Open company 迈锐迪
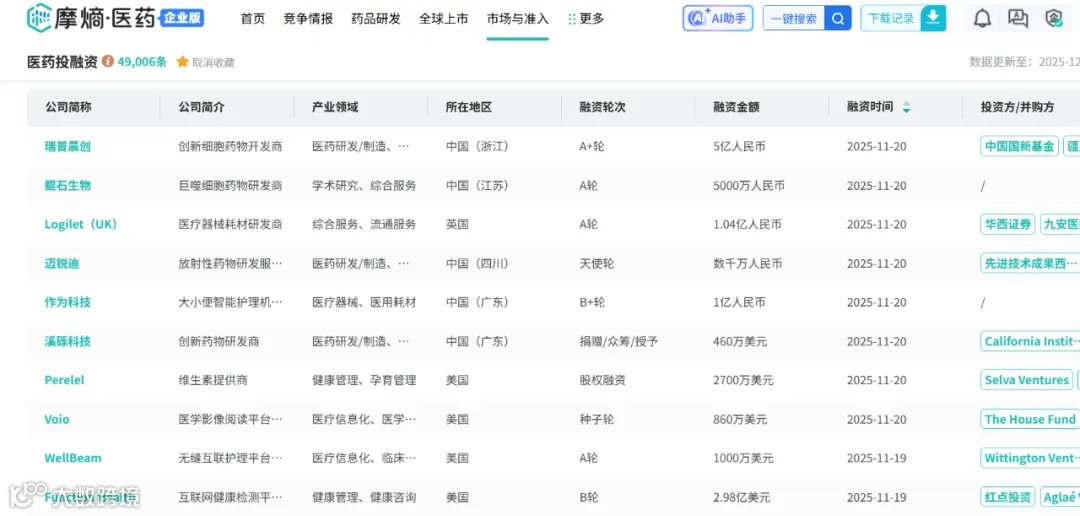1080x516 pixels. (62, 263)
